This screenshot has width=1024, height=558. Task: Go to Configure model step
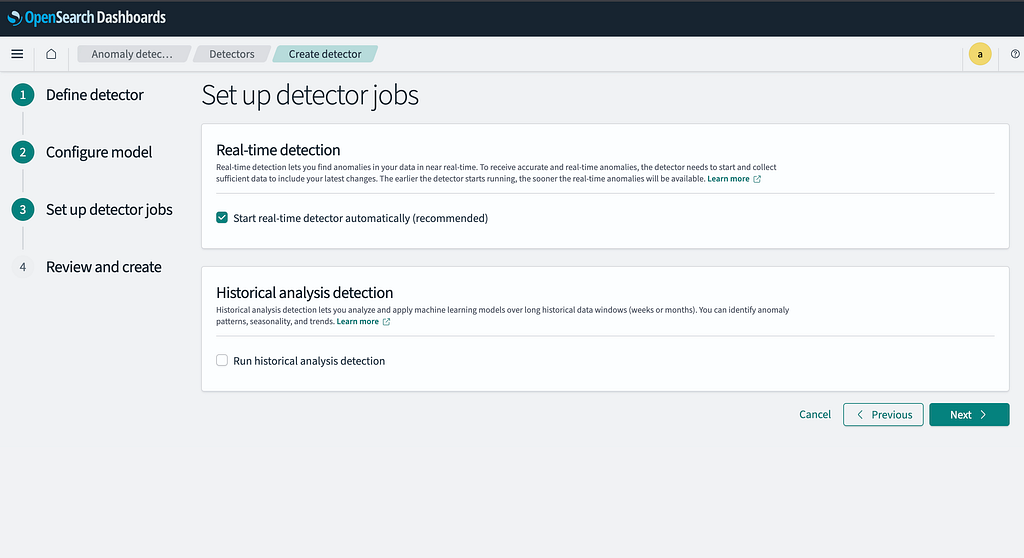coord(99,152)
